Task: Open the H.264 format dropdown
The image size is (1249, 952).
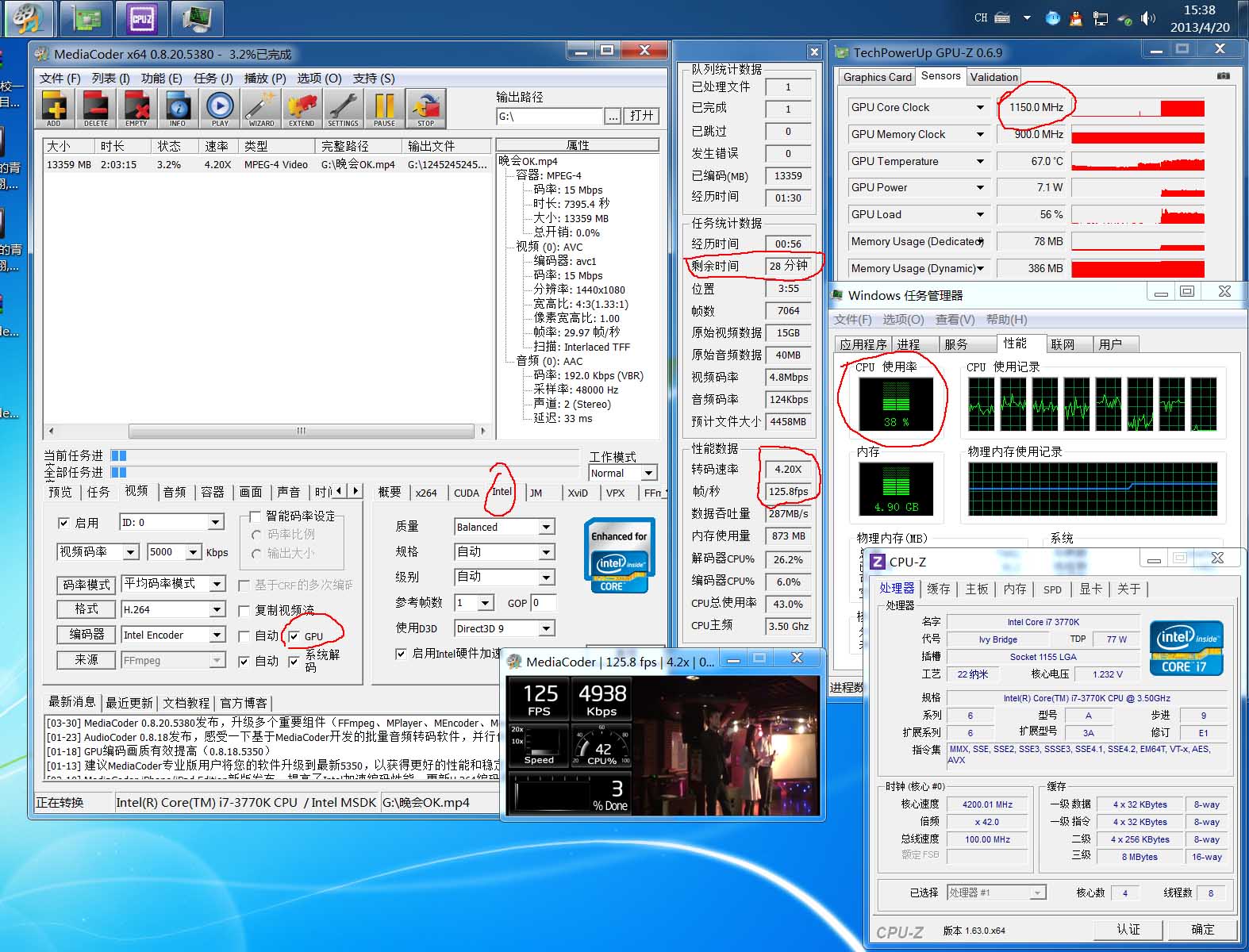Action: [x=173, y=609]
